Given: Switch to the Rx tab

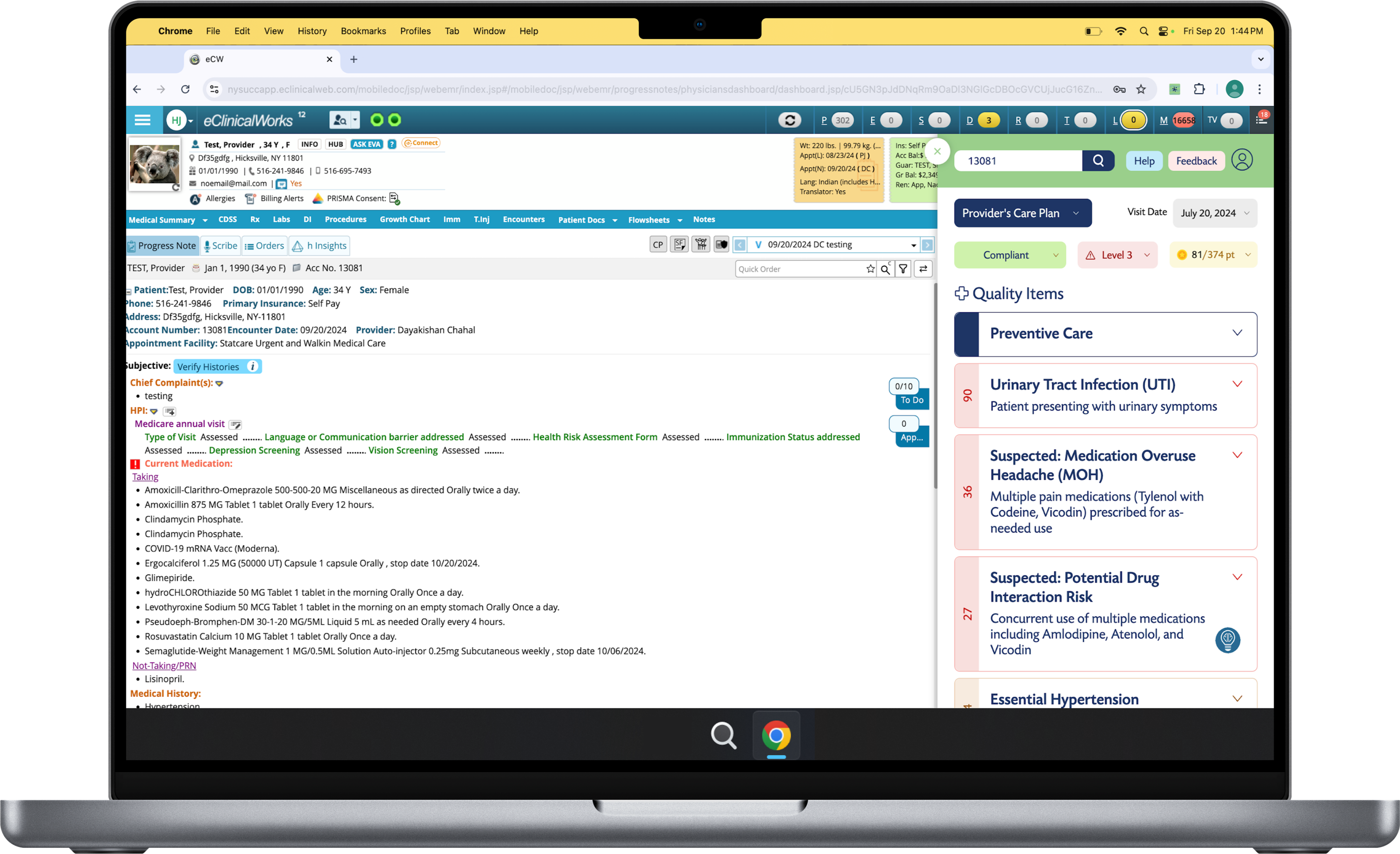Looking at the screenshot, I should 255,219.
